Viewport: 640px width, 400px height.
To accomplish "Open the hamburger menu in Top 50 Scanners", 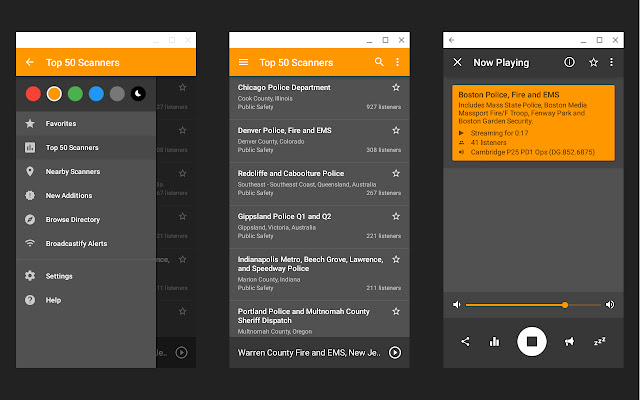I will (242, 62).
